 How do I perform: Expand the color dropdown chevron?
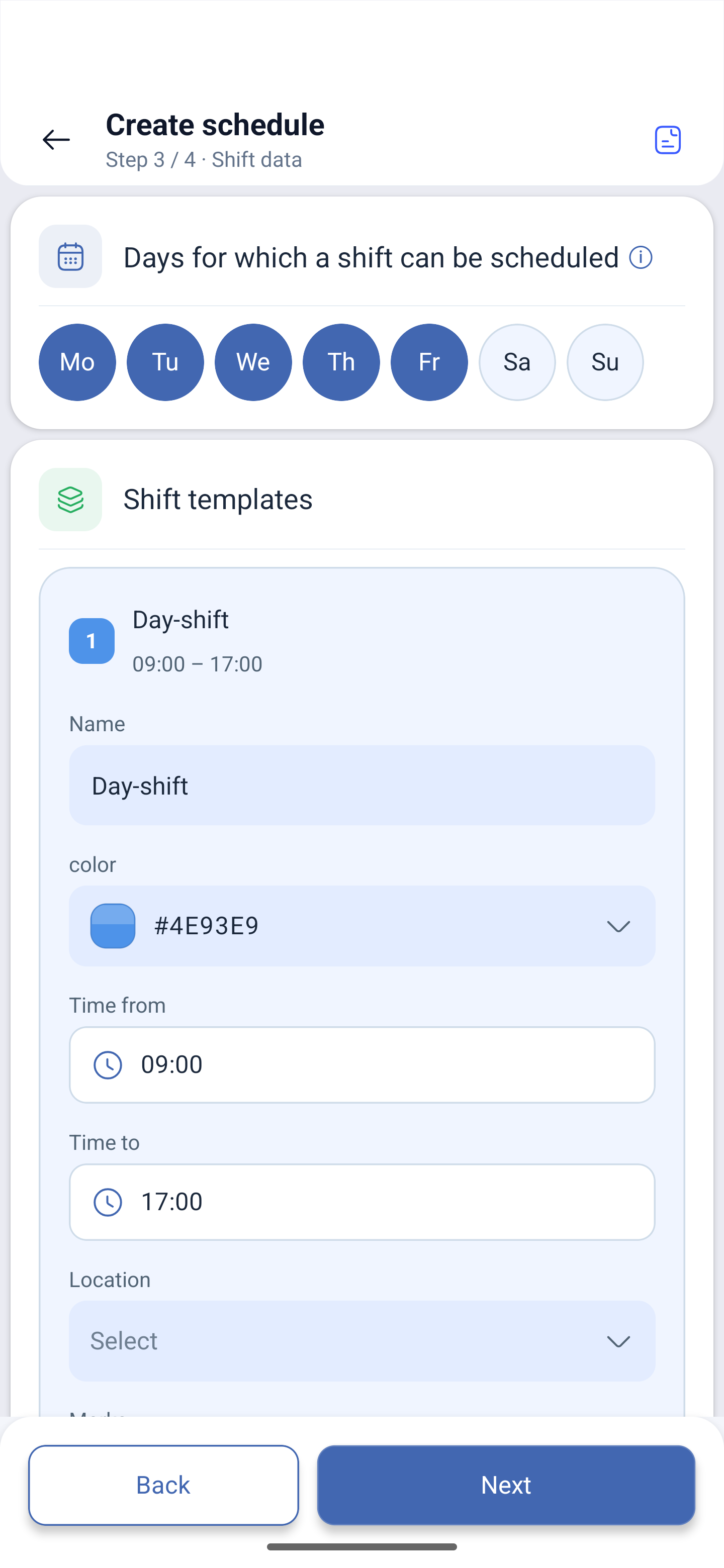pyautogui.click(x=618, y=926)
